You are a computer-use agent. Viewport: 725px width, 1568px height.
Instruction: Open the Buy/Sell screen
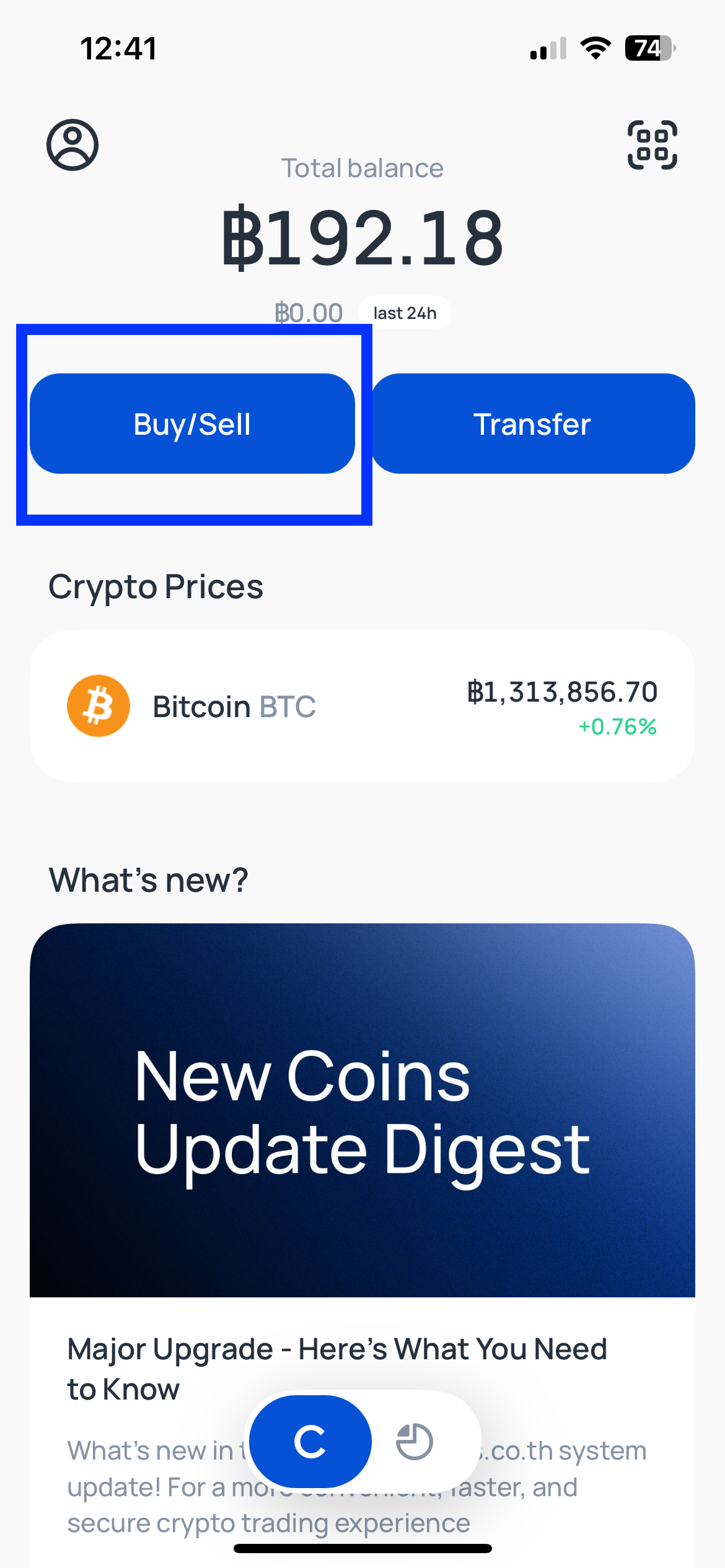[192, 424]
